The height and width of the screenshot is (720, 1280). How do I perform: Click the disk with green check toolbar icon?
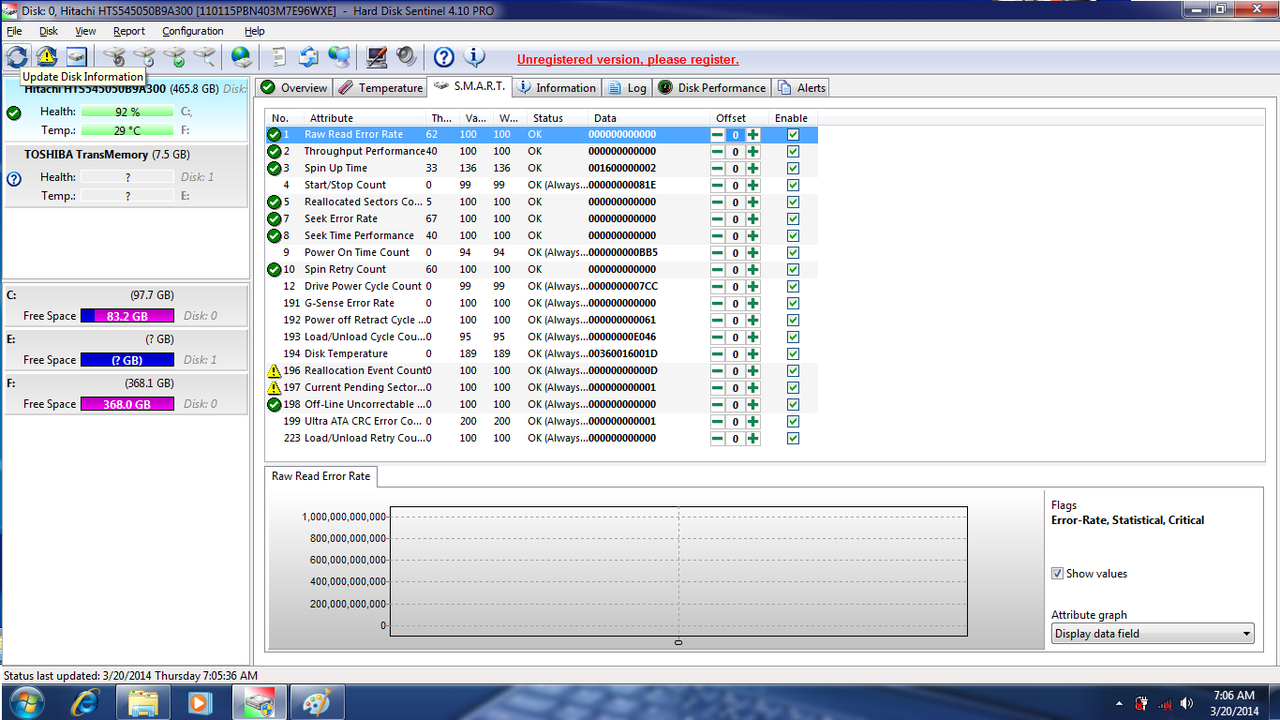[175, 57]
